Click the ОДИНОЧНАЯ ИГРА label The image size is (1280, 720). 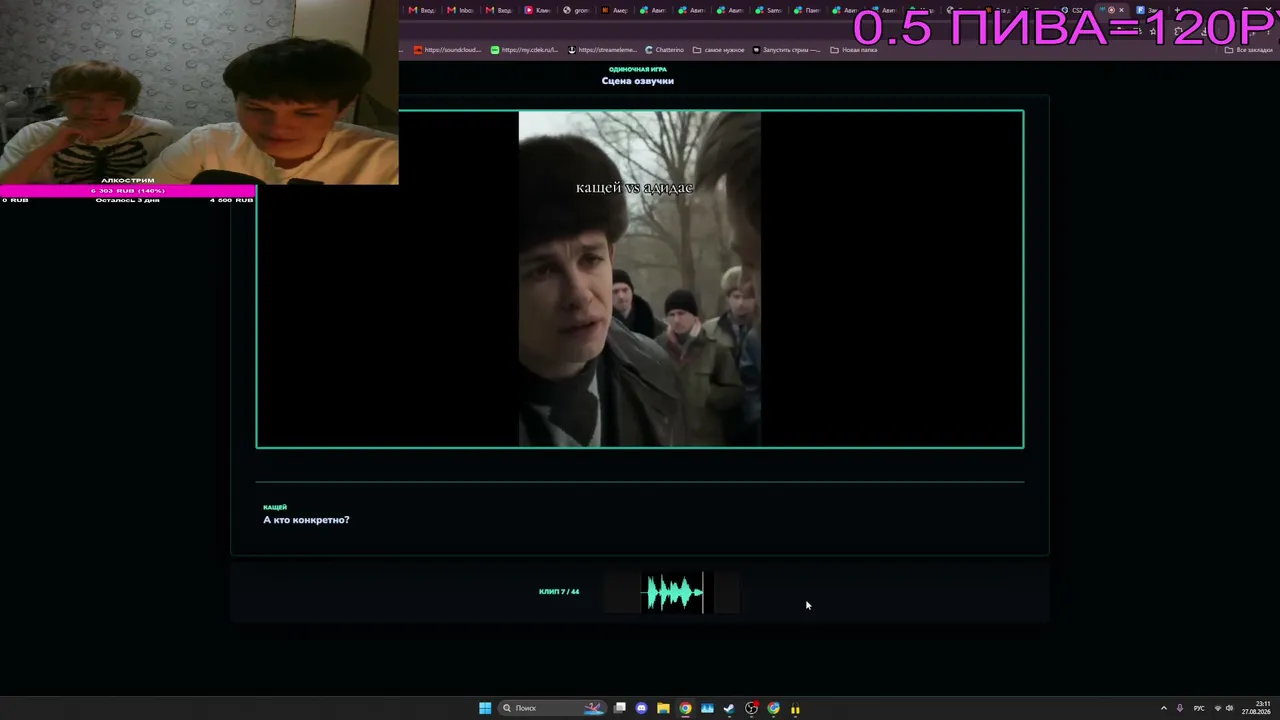pyautogui.click(x=638, y=69)
